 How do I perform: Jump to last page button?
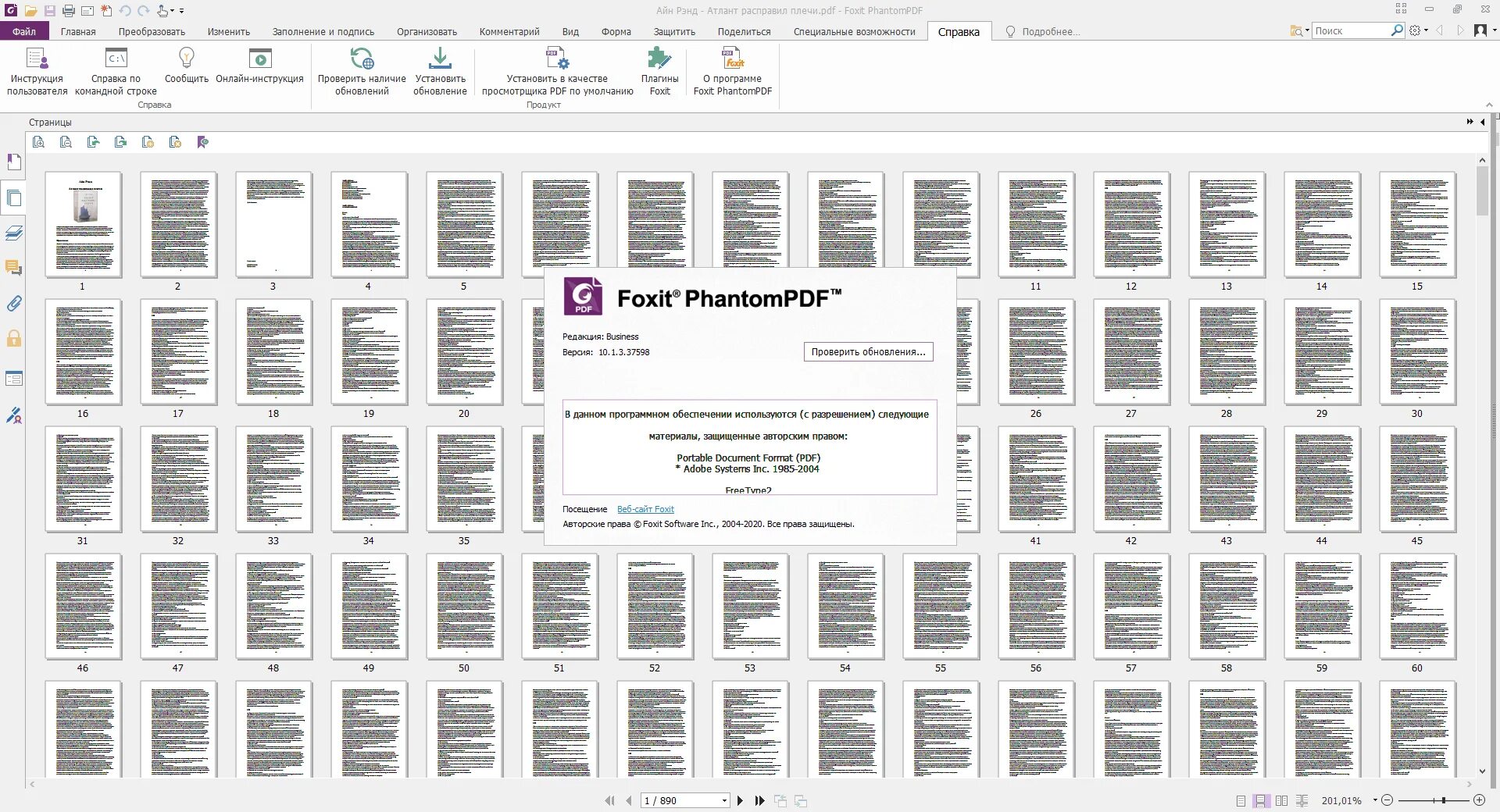click(x=759, y=800)
